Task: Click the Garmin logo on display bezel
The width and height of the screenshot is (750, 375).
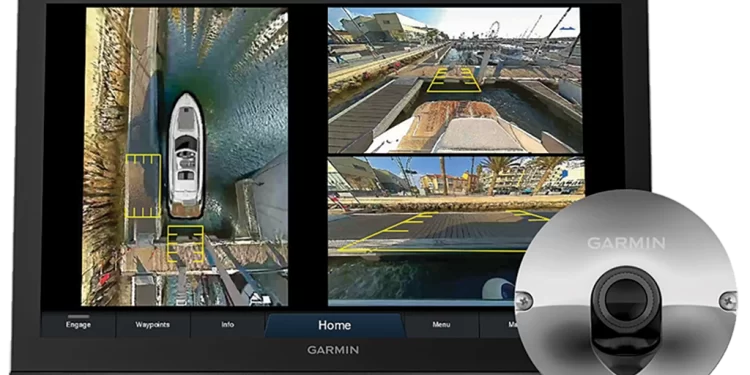Action: [x=333, y=350]
